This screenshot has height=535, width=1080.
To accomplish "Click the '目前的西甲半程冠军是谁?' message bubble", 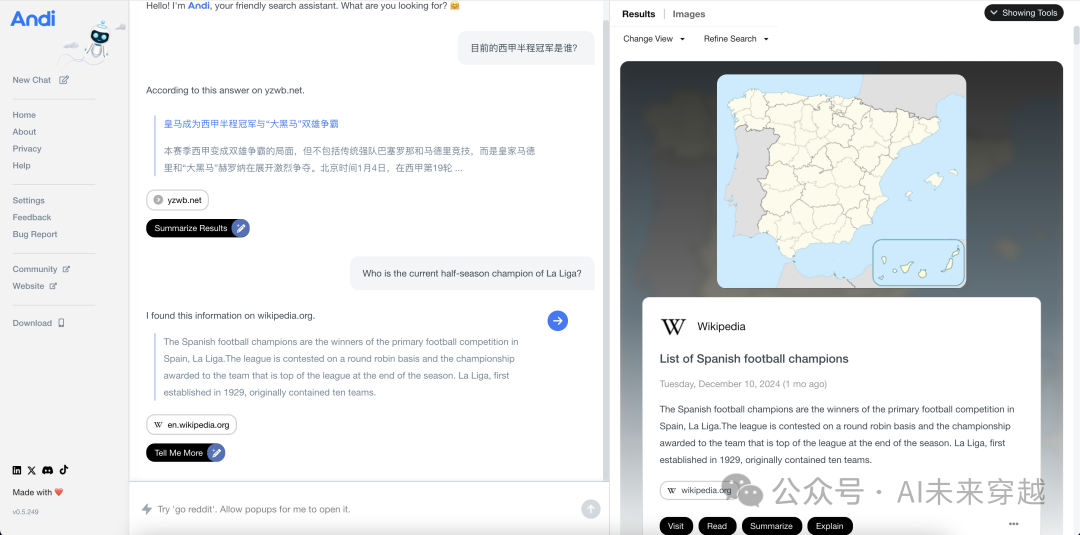I will click(526, 48).
